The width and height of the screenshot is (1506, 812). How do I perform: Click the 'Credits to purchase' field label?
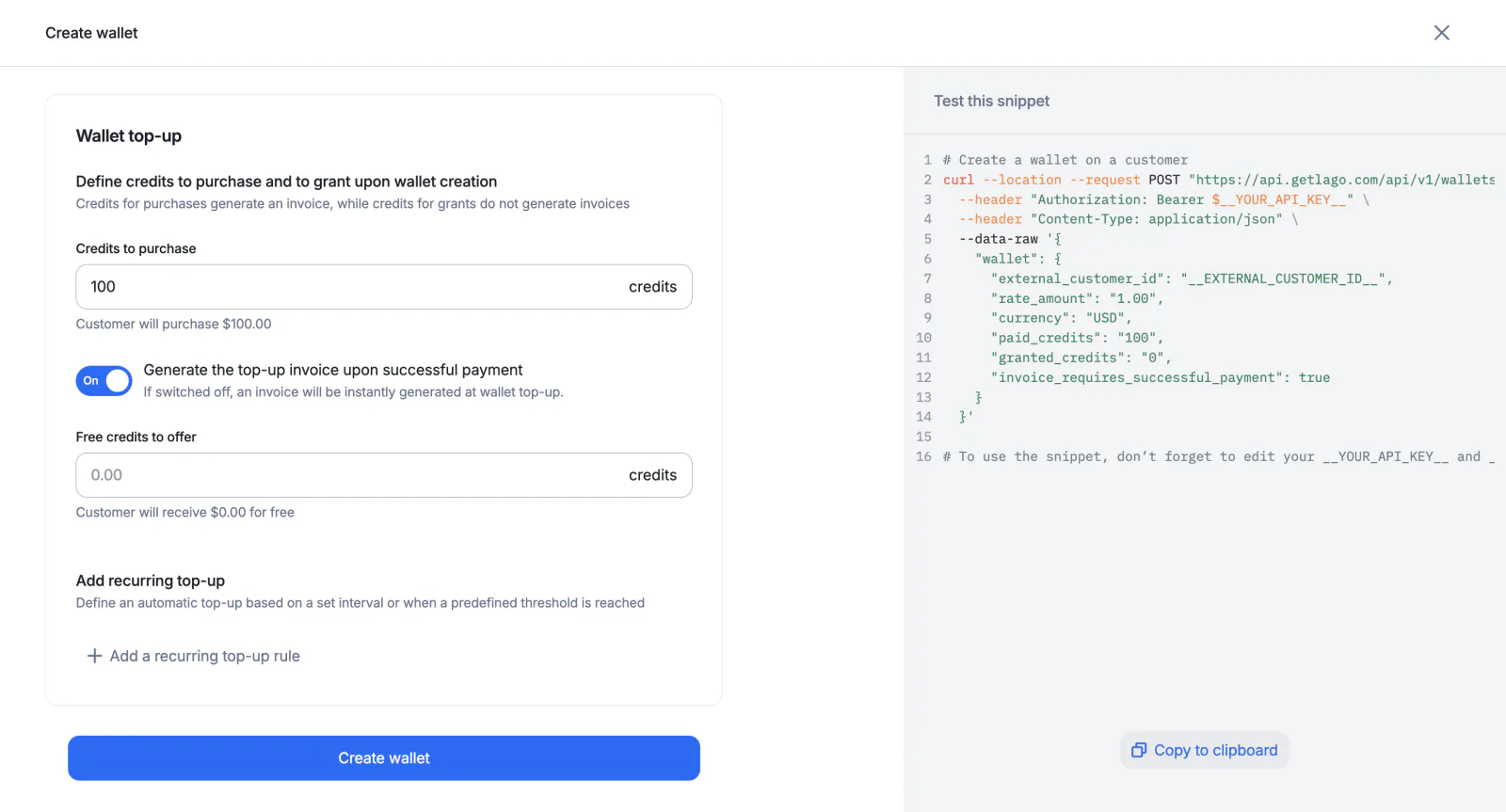(x=136, y=248)
